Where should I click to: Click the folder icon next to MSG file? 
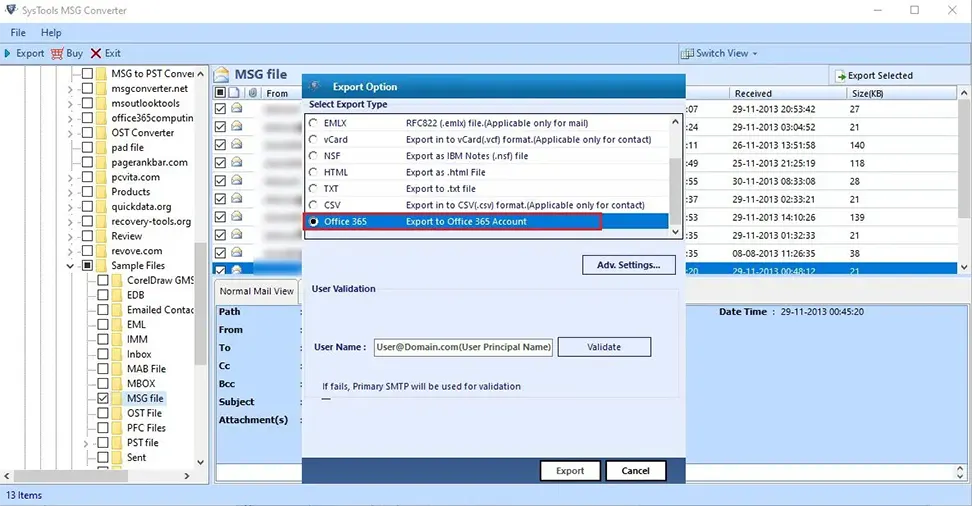click(x=117, y=399)
